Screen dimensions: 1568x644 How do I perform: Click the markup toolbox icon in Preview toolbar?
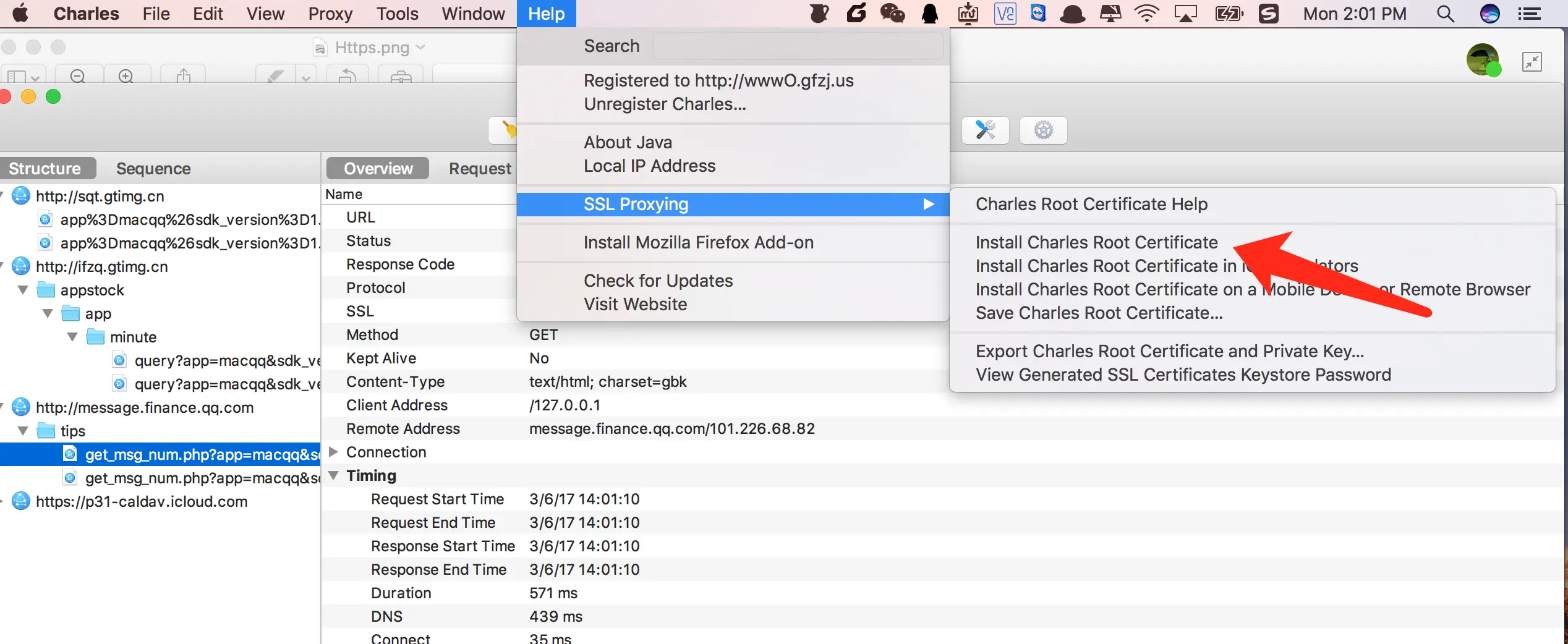tap(401, 75)
